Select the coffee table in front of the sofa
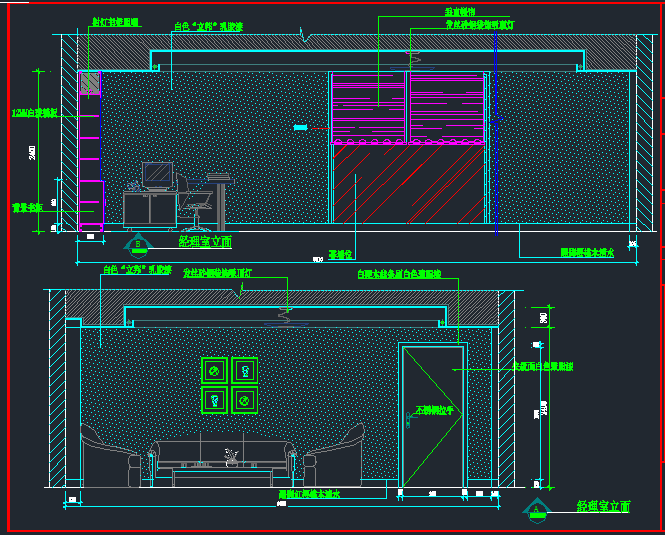The image size is (665, 535). pyautogui.click(x=222, y=476)
